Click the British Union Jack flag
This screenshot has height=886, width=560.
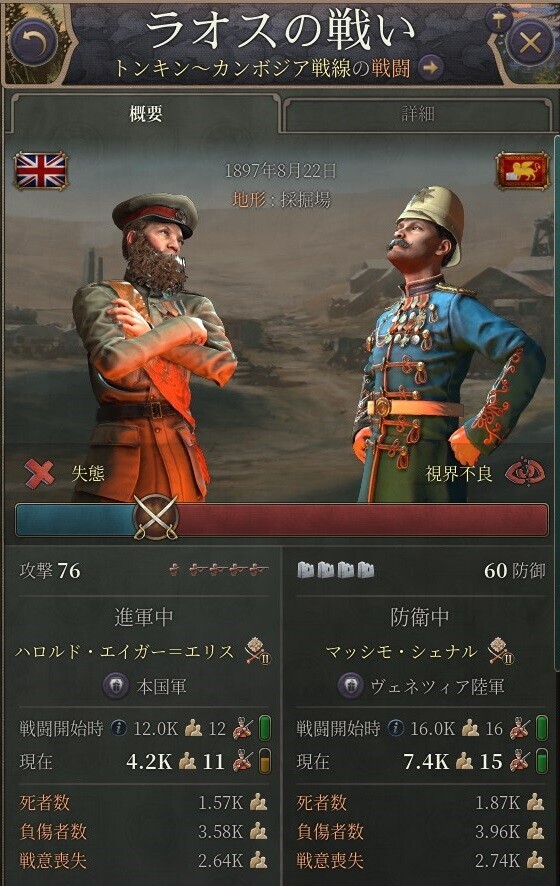tap(41, 171)
